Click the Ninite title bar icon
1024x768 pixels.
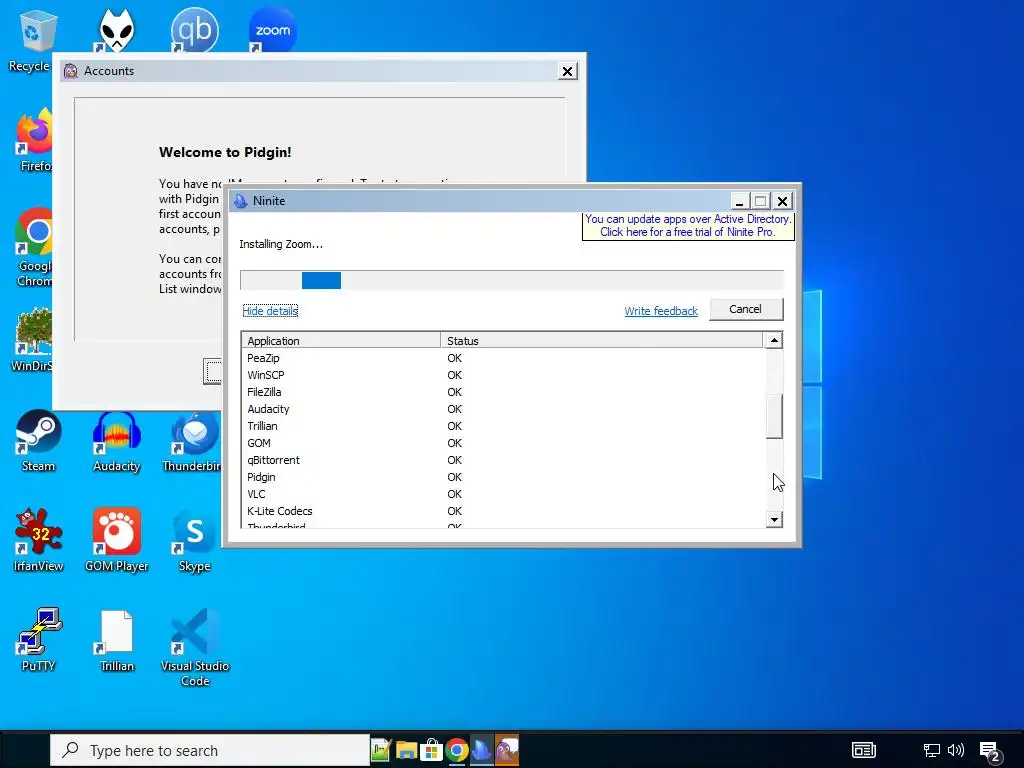[241, 200]
